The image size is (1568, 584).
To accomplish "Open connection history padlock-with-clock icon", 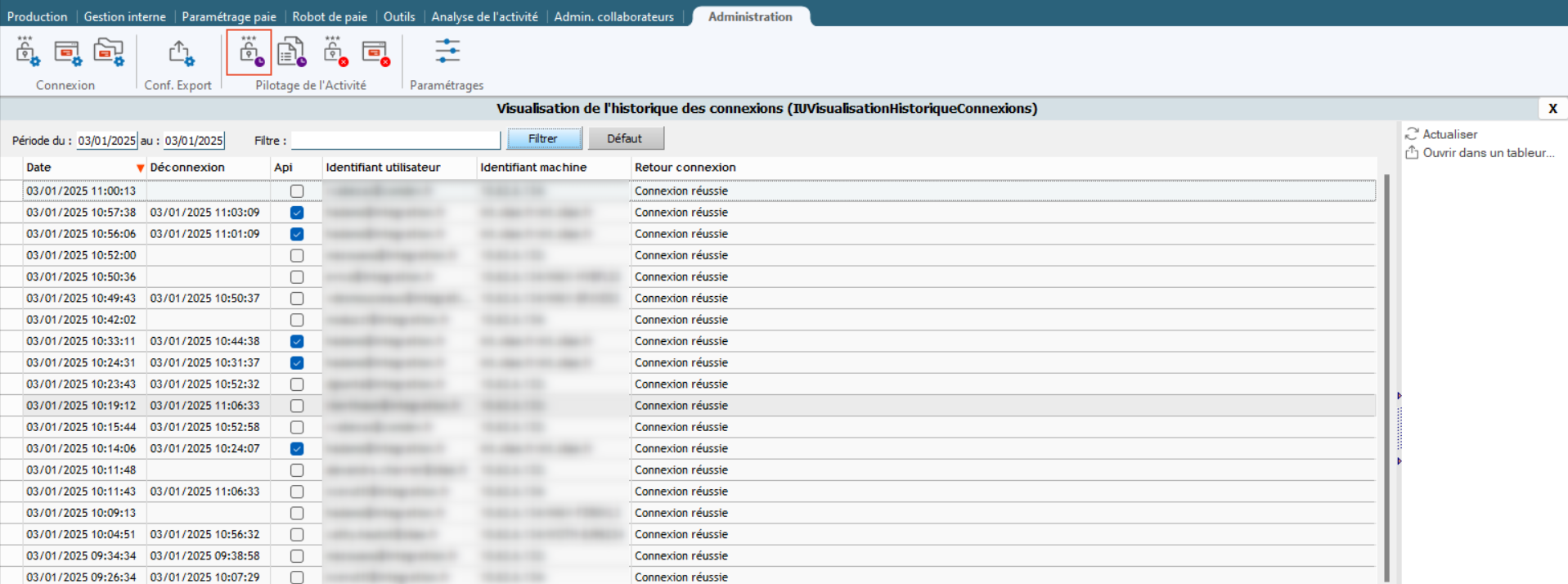I will point(249,52).
